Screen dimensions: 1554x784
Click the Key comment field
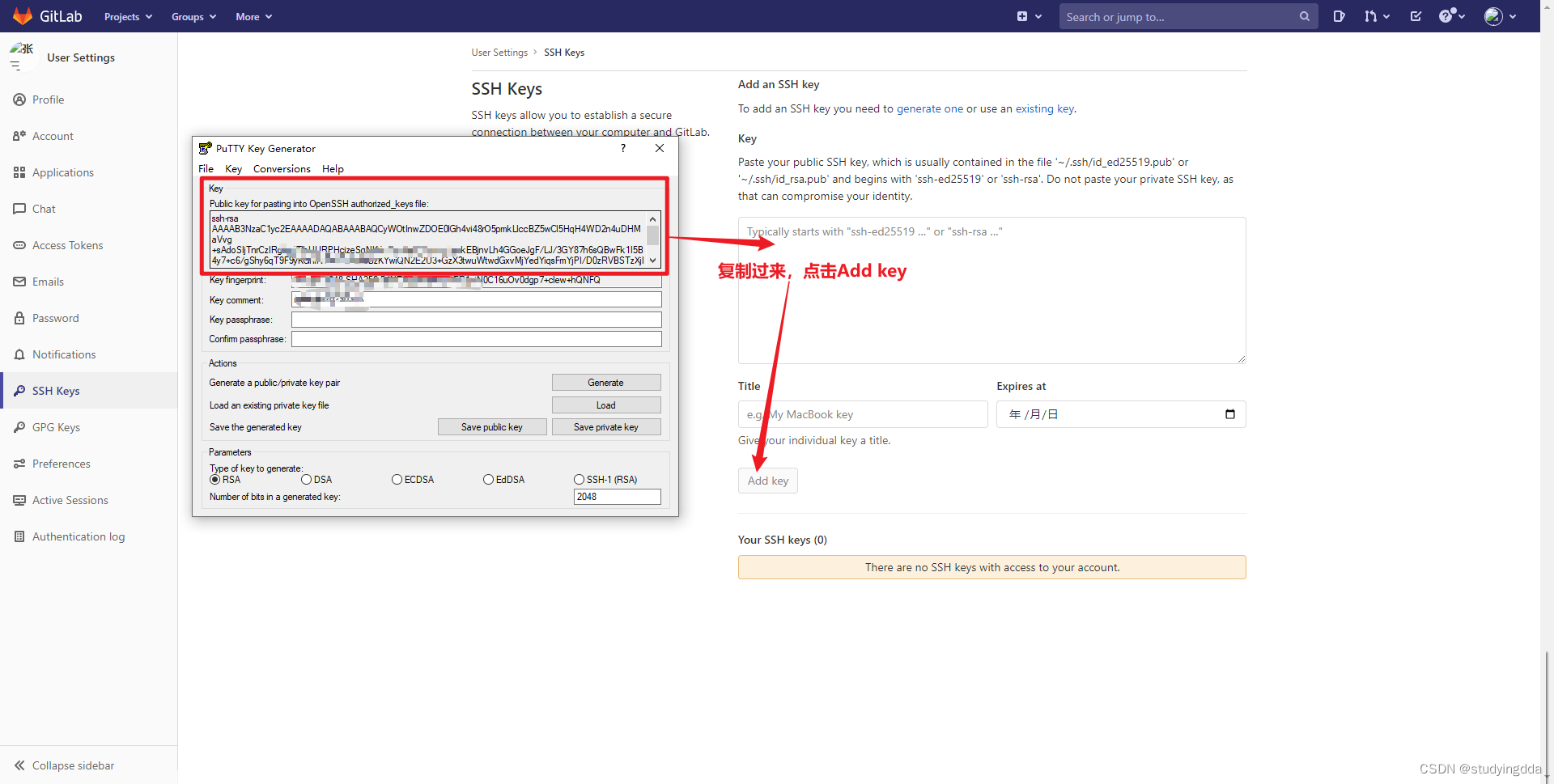coord(477,300)
